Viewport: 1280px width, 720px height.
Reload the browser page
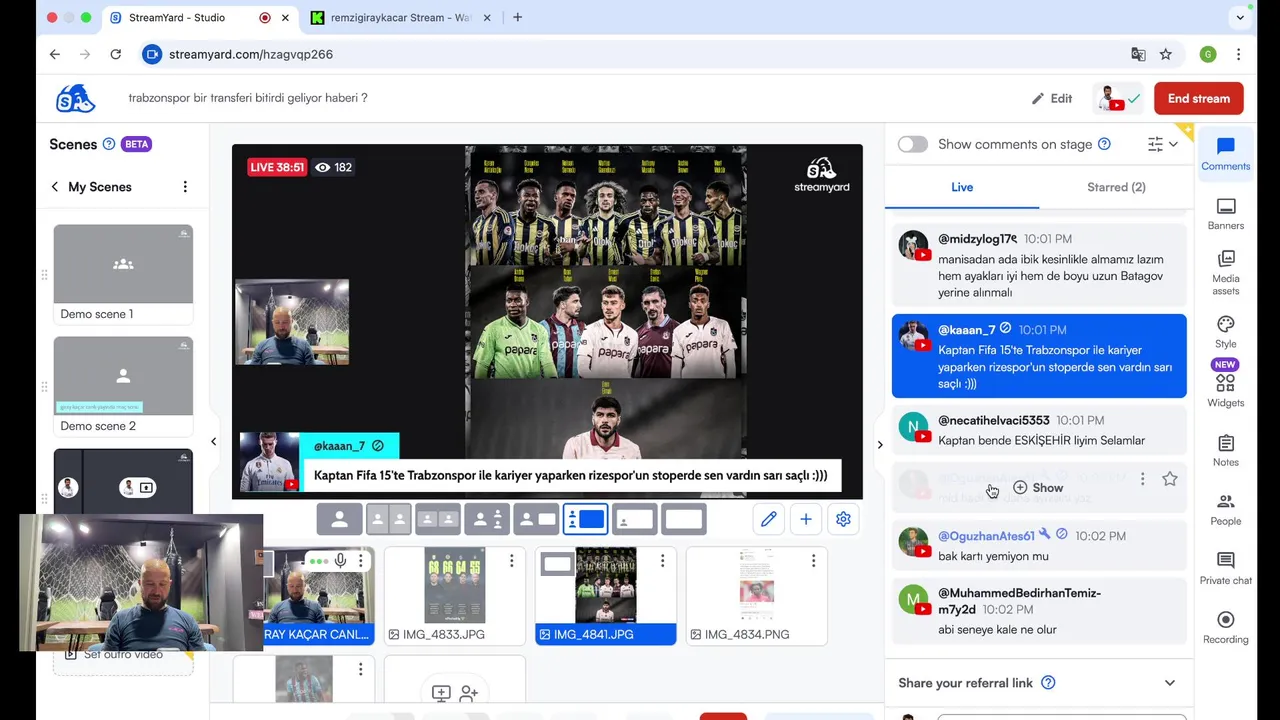(116, 54)
